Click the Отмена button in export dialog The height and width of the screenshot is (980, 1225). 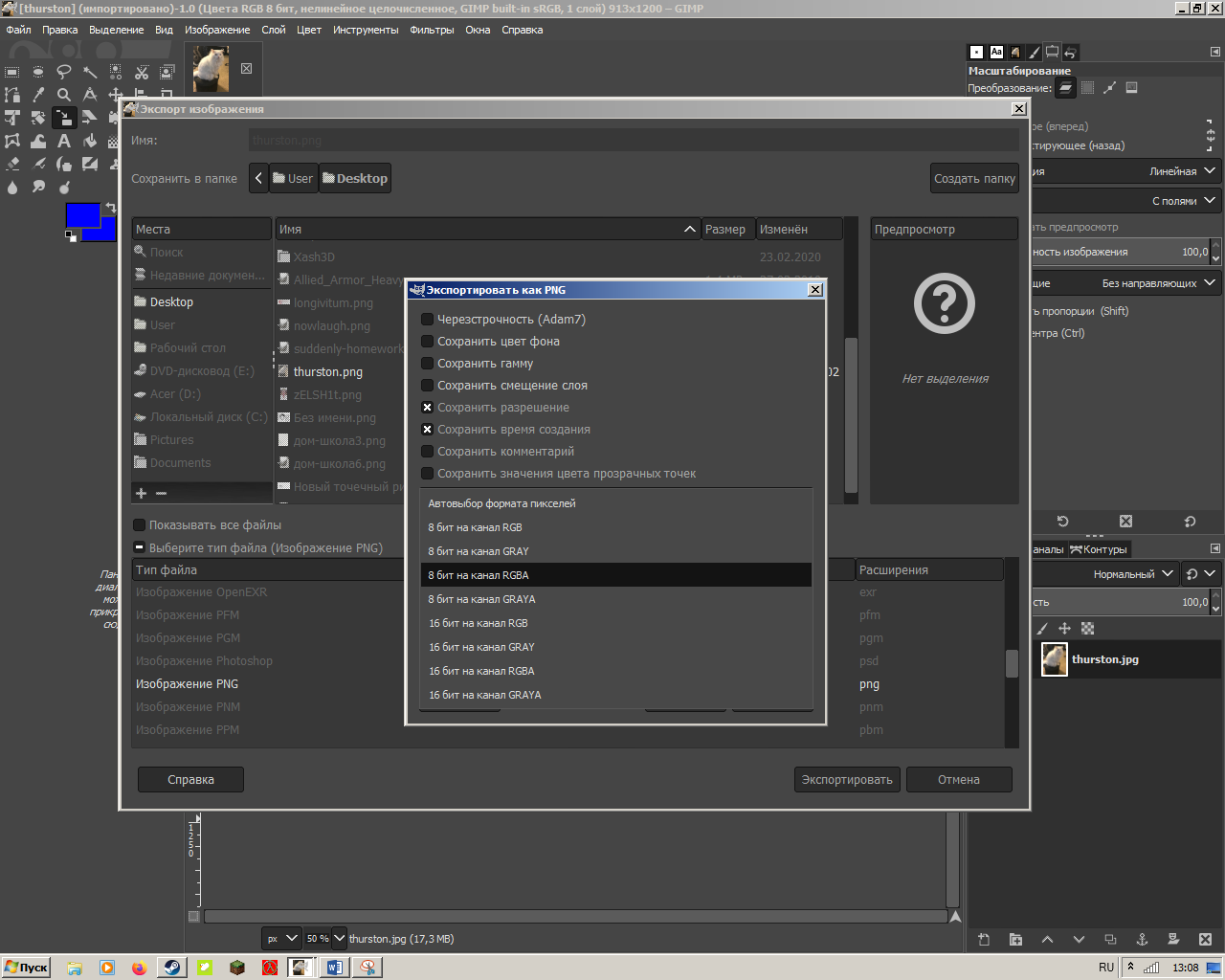click(959, 780)
